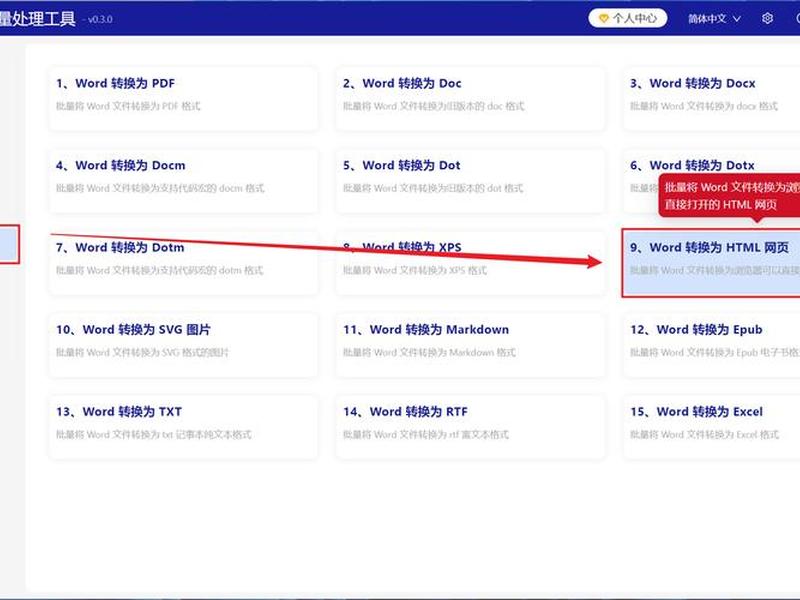Select Word 转换为 PDF card

click(x=184, y=98)
